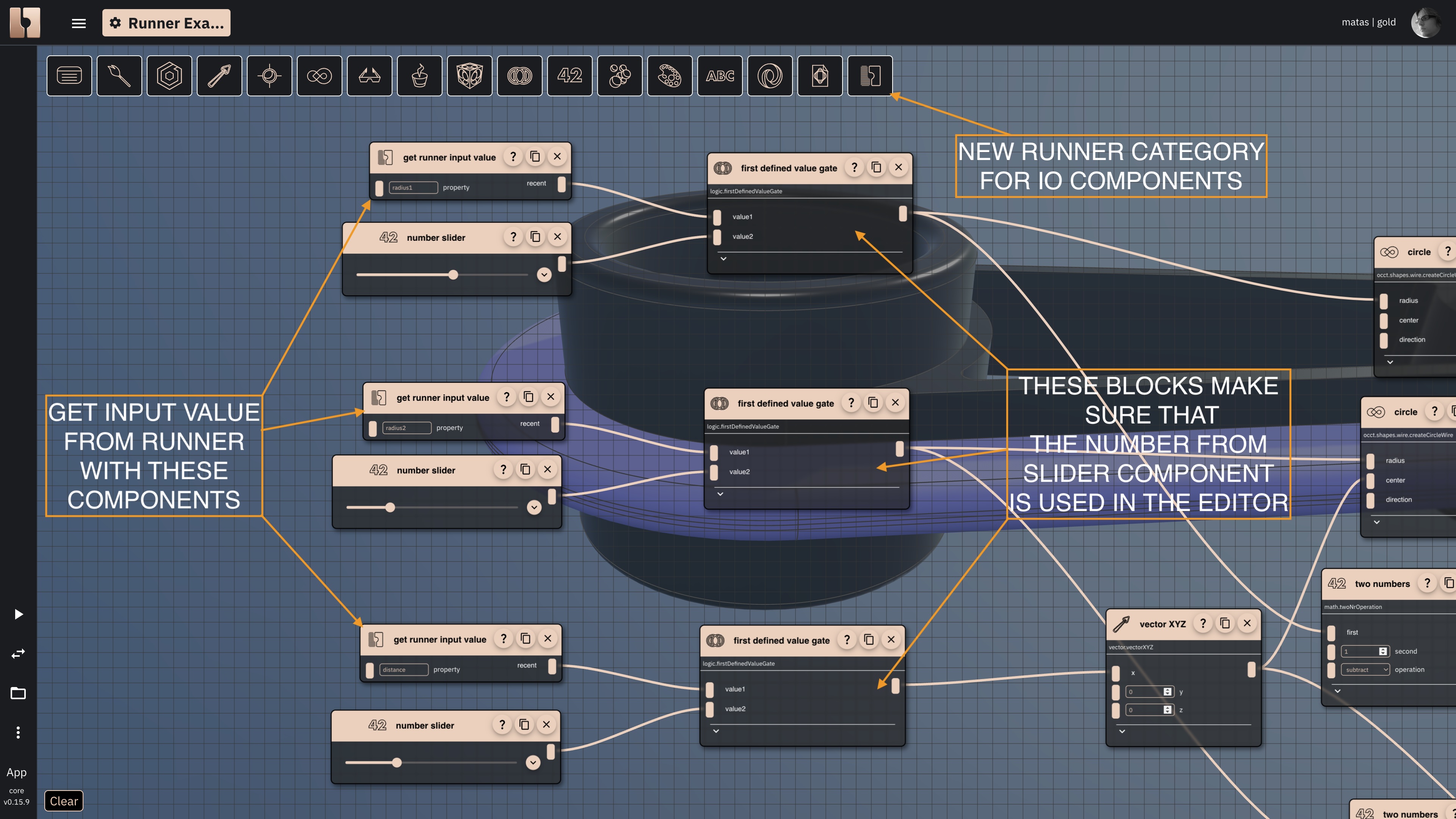
Task: Open the logic interlocking rings category
Action: 519,76
